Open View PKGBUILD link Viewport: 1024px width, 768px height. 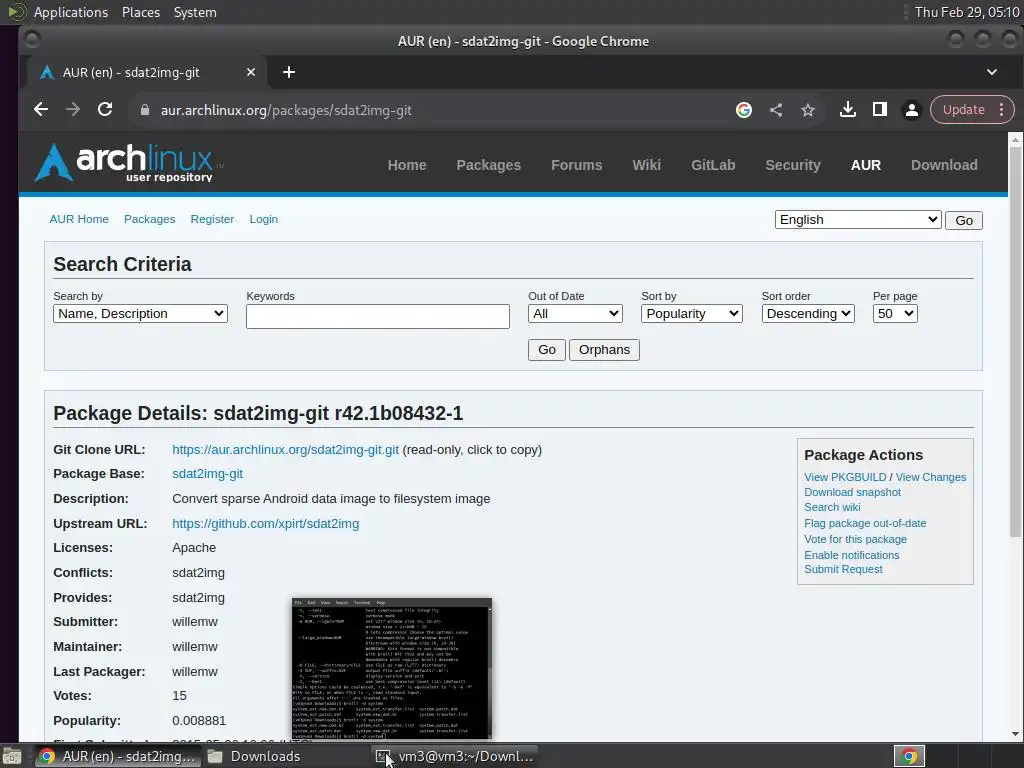845,477
